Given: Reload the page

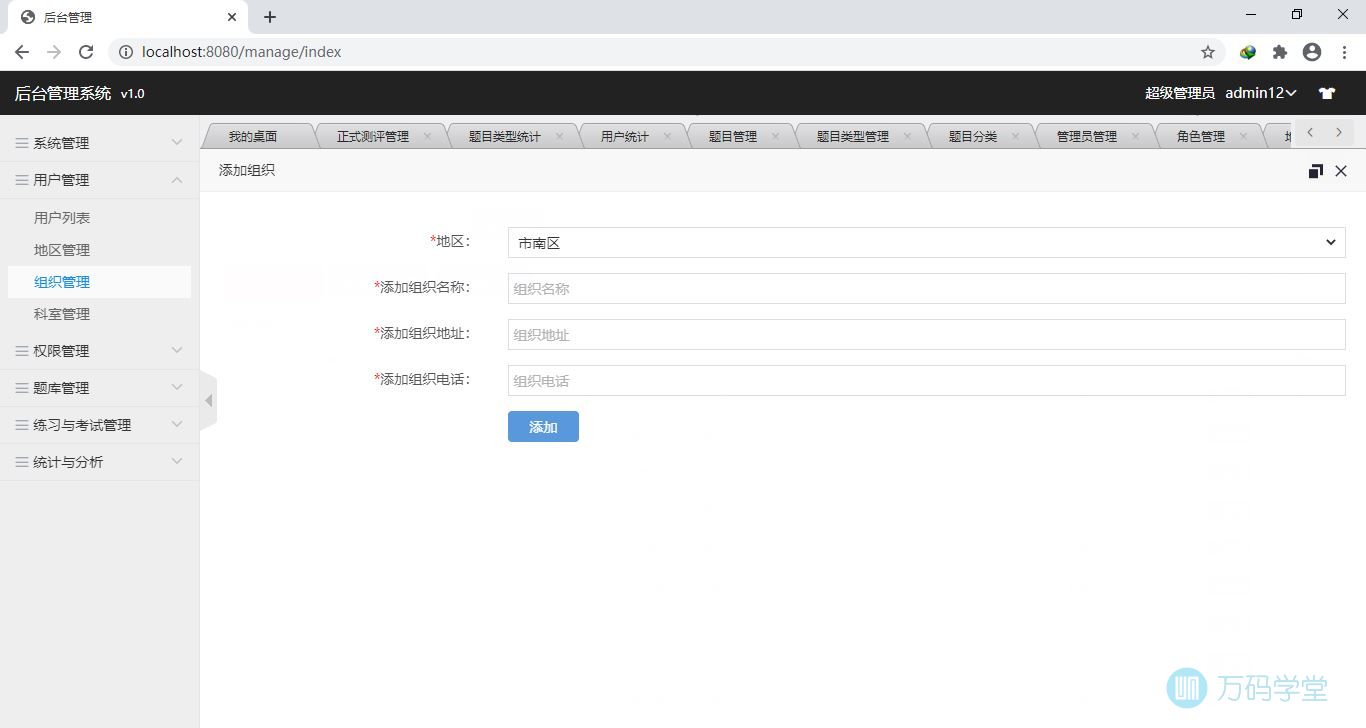Looking at the screenshot, I should [86, 52].
